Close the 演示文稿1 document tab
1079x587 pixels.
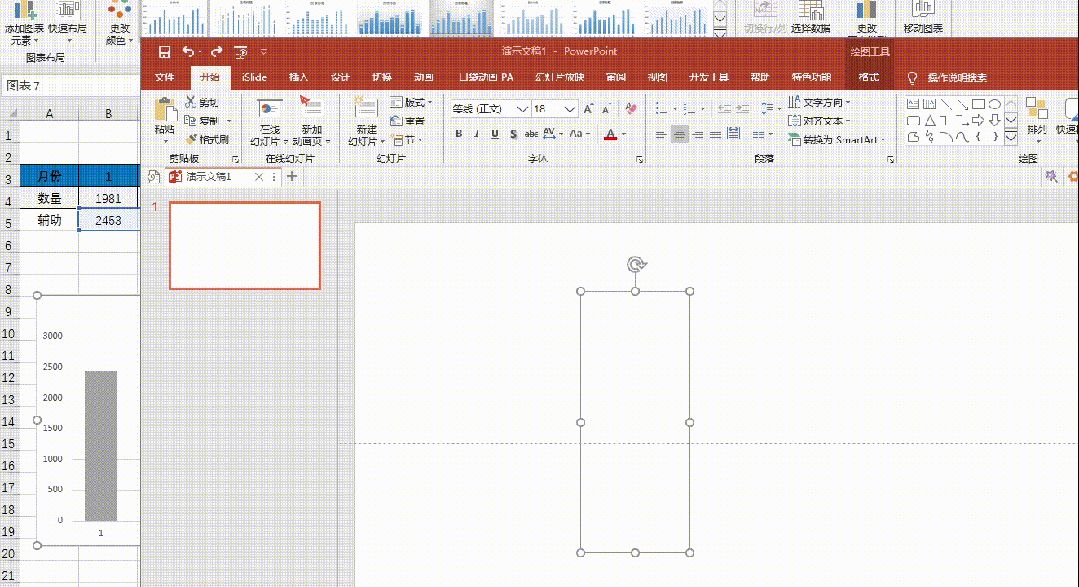pos(259,177)
